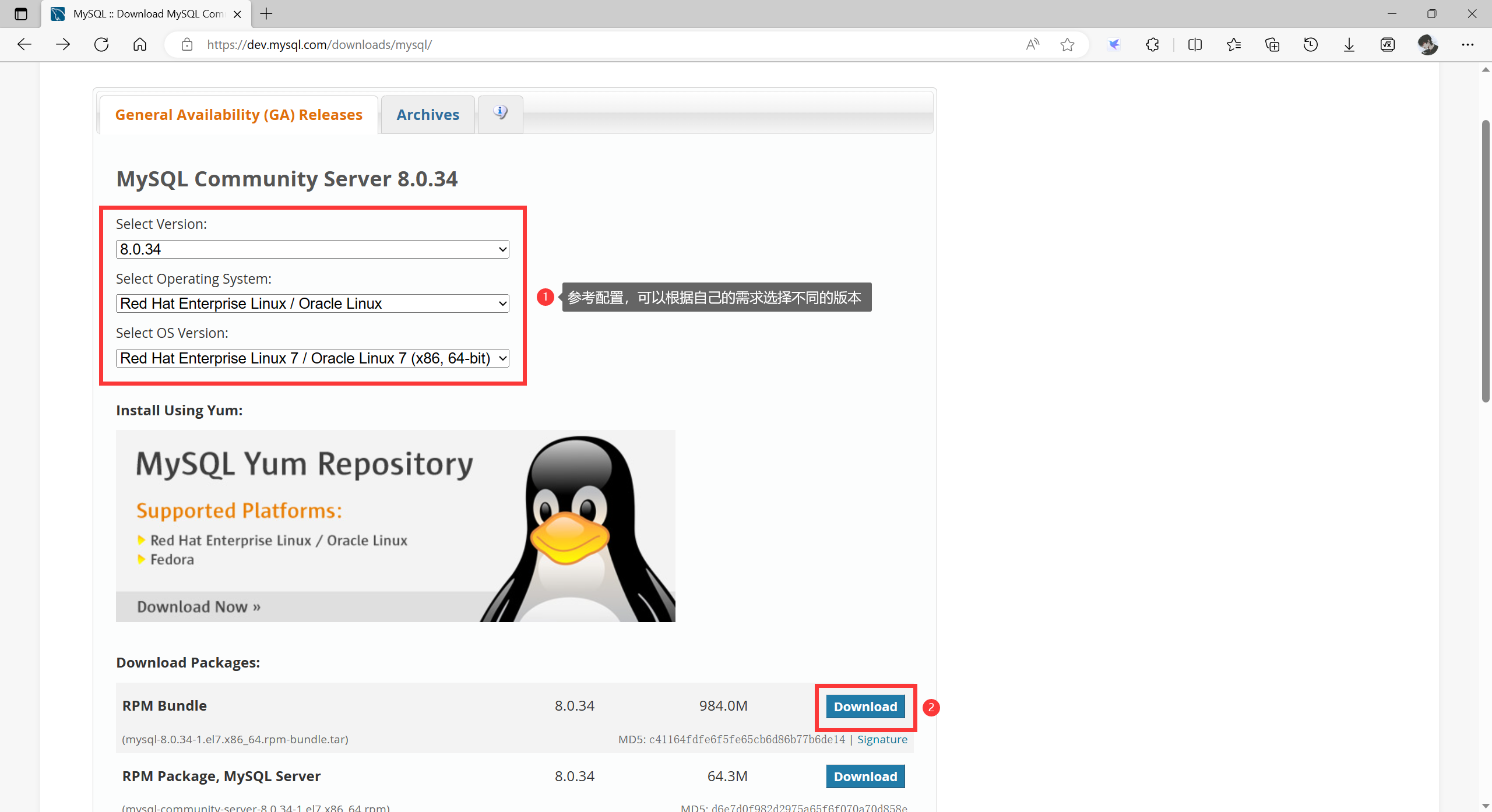1492x812 pixels.
Task: Click the Install Using Yum heading
Action: [x=179, y=410]
